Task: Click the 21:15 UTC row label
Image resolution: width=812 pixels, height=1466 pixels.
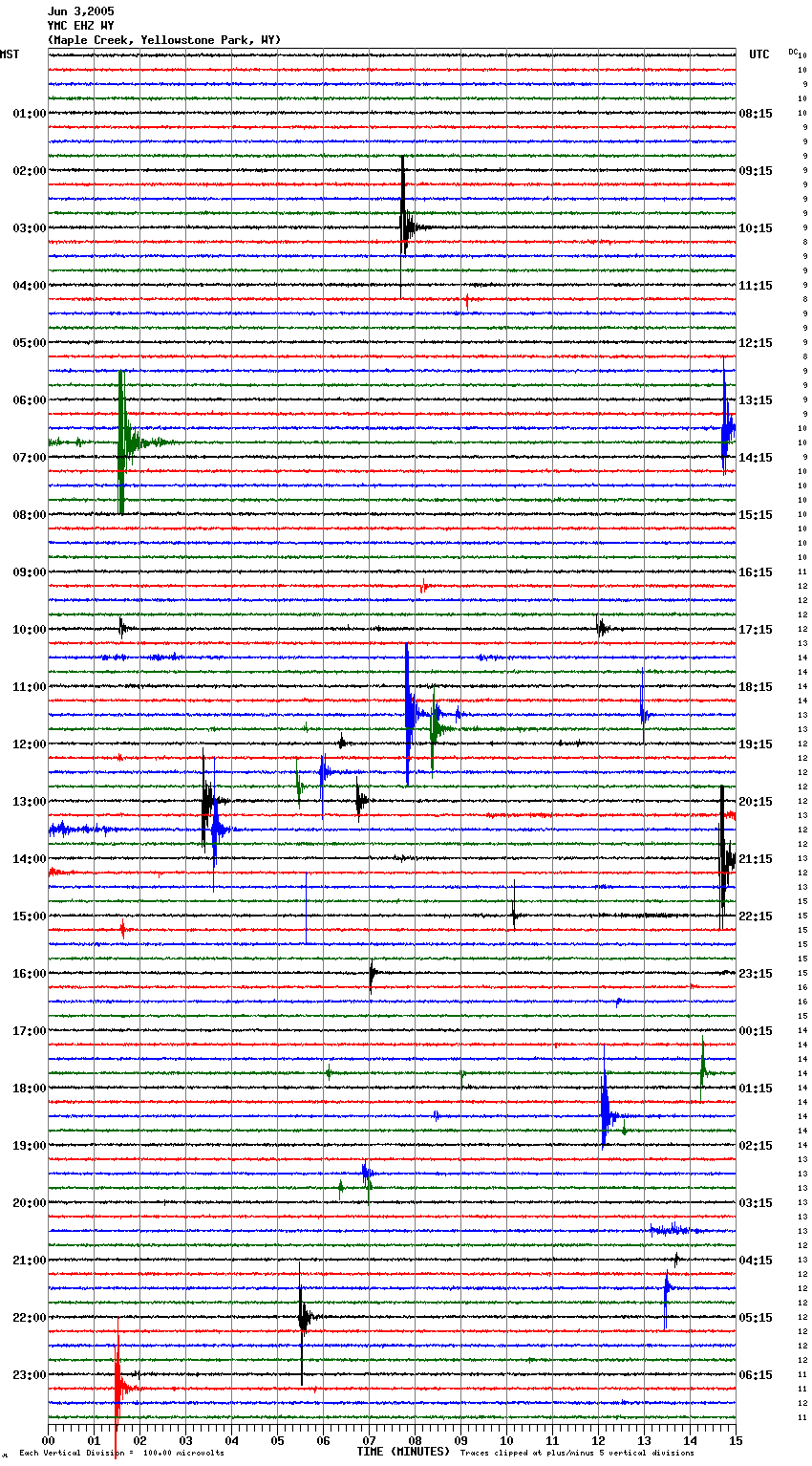Action: [x=756, y=859]
